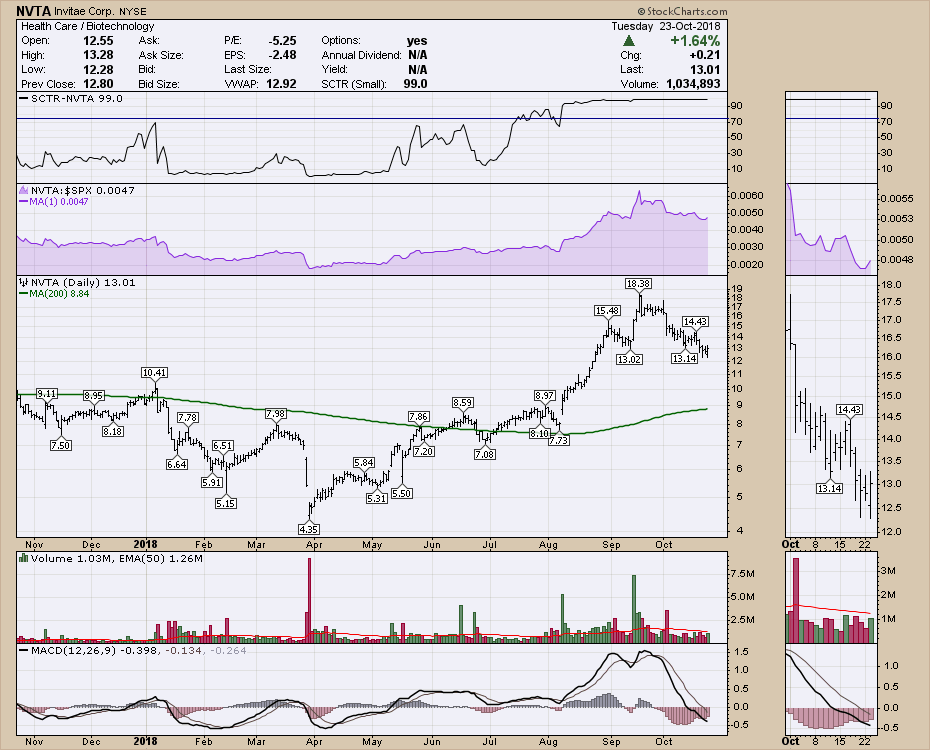This screenshot has height=750, width=930.
Task: Click the 7.98 high price label
Action: (x=275, y=414)
